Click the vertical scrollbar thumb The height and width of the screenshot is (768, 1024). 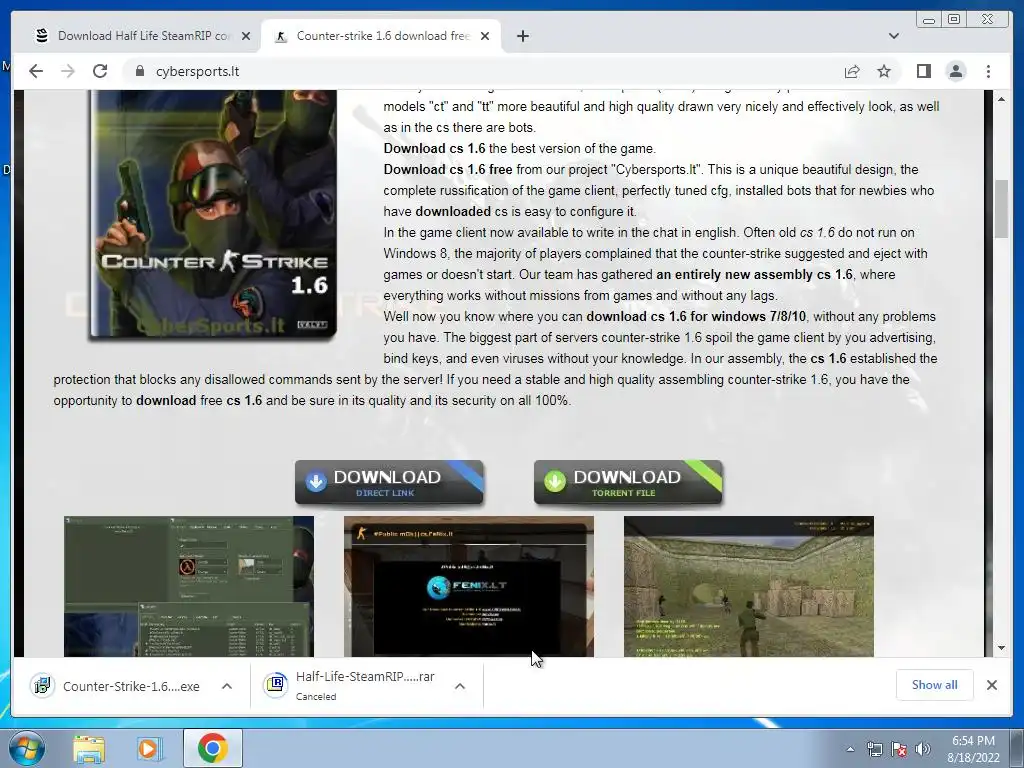click(x=1001, y=209)
